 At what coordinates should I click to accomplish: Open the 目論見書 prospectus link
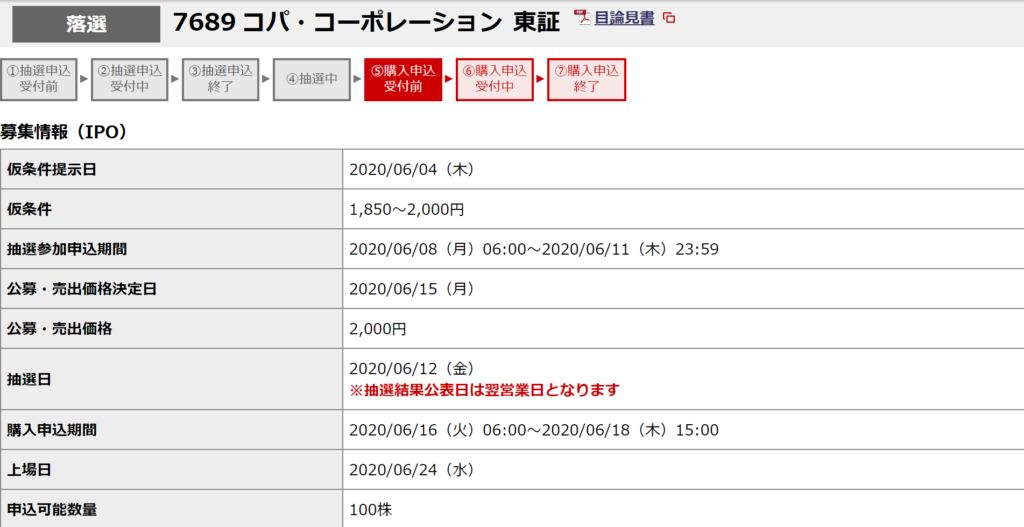coord(624,18)
